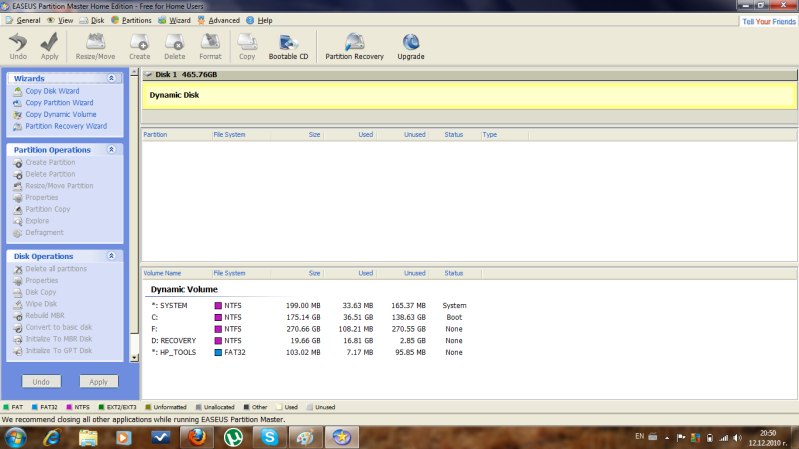This screenshot has height=449, width=799.
Task: Open the Partition Recovery Wizard link
Action: 66,126
